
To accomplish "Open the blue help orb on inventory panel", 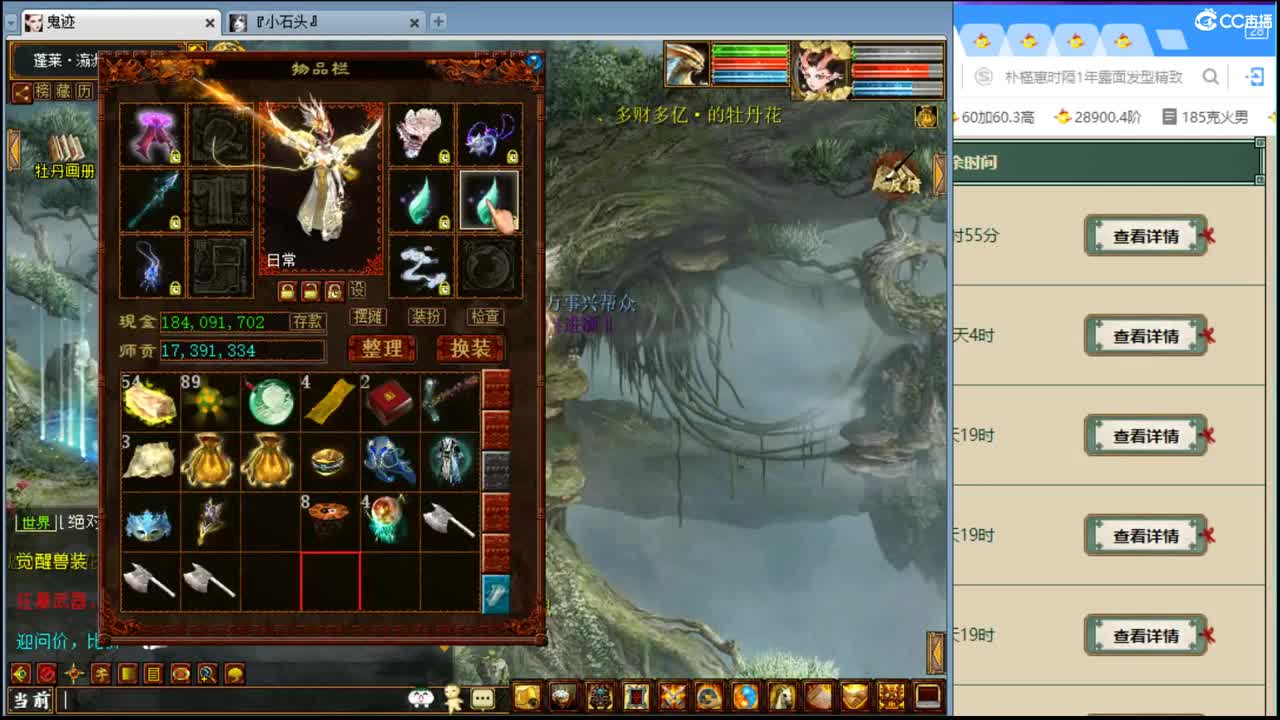I will [x=533, y=62].
